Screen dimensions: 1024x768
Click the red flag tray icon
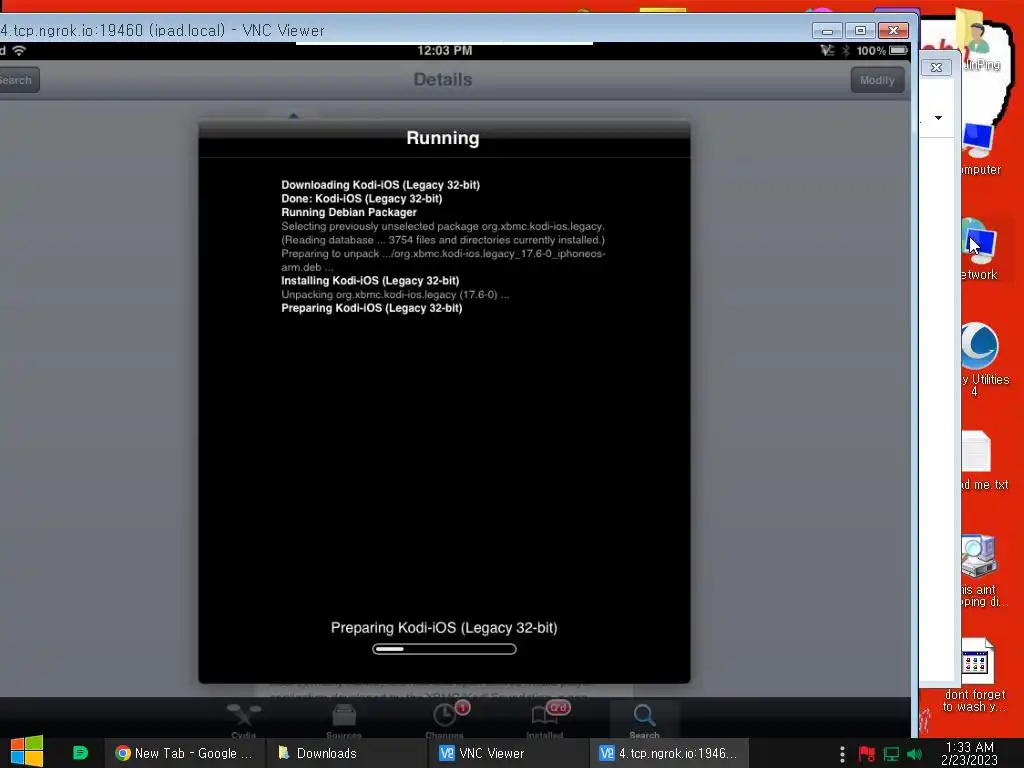867,754
